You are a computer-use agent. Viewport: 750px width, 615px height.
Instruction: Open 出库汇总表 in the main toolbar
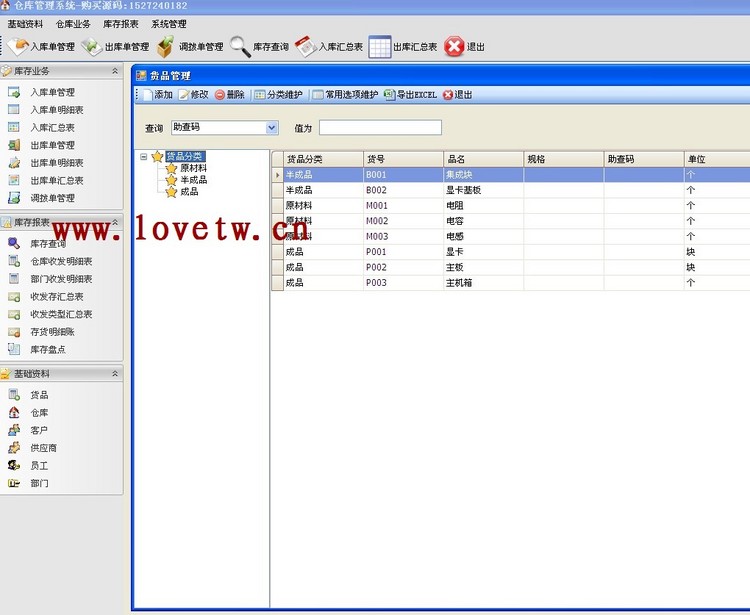click(x=403, y=47)
